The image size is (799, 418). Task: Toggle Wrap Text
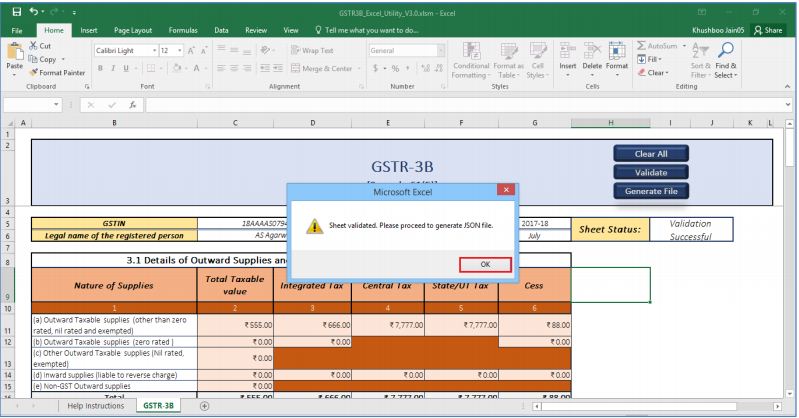(312, 50)
